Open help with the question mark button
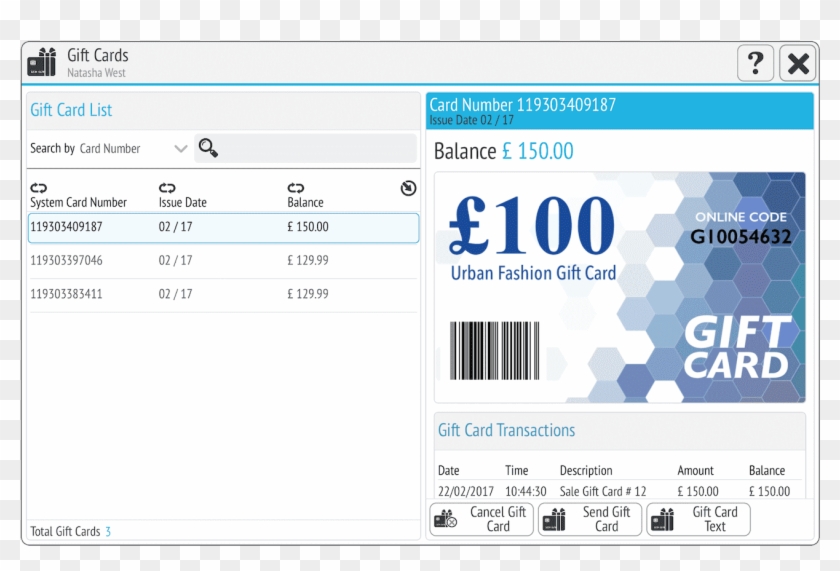Viewport: 840px width, 571px height. pyautogui.click(x=755, y=63)
